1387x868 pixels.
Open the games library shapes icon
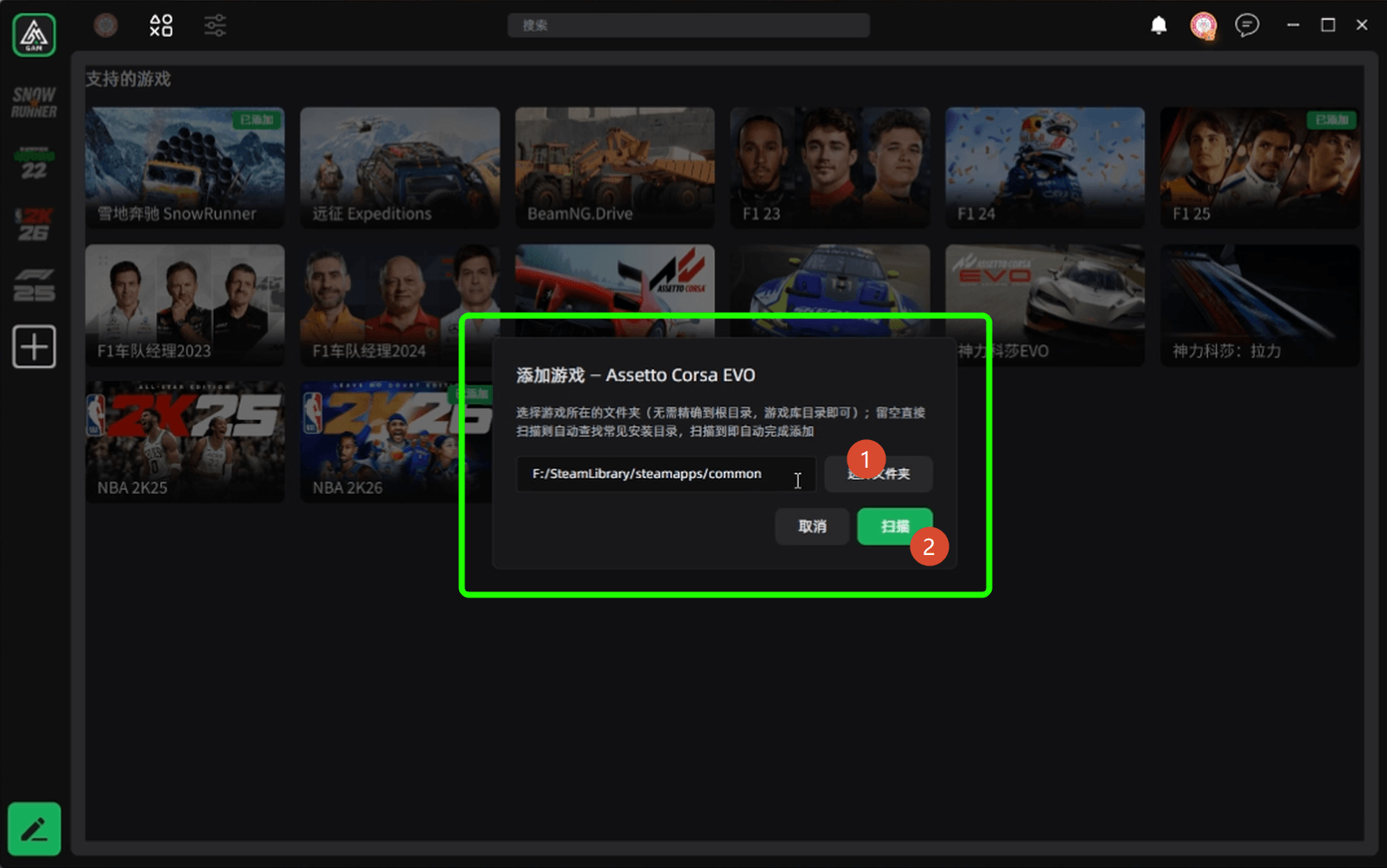point(161,25)
